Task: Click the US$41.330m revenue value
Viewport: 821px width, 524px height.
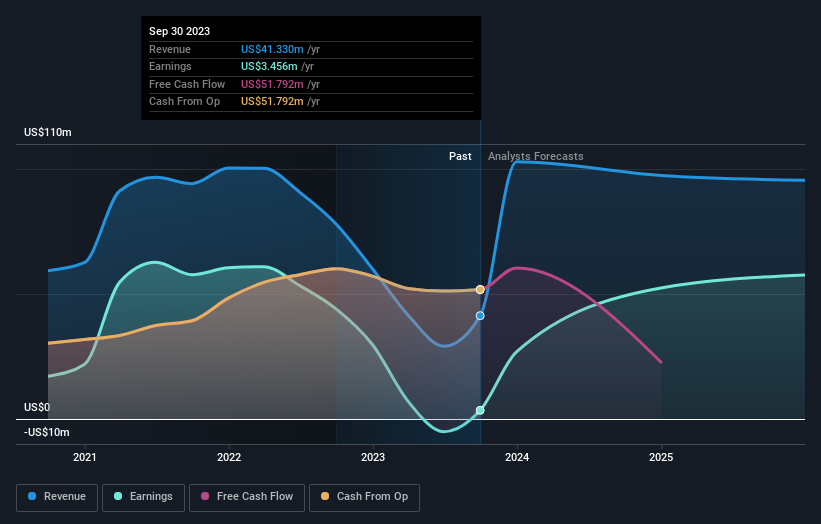Action: coord(272,49)
